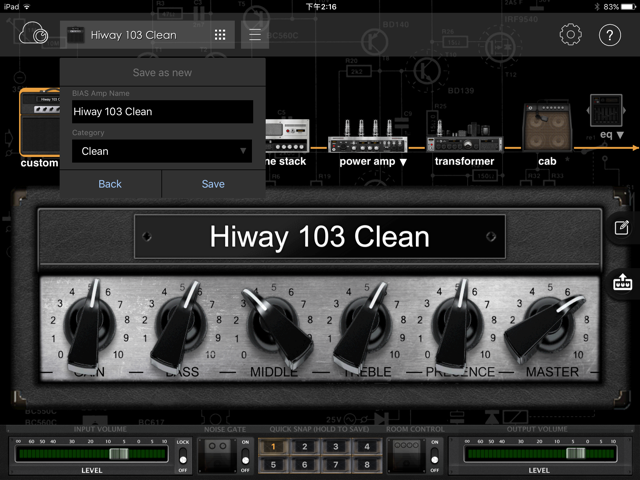
Task: Tap the Wi-Fi icon in status bar
Action: coord(27,7)
